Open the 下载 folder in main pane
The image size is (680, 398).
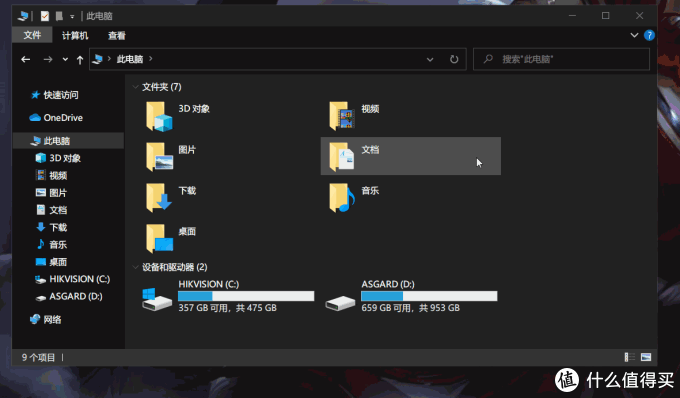click(x=171, y=197)
